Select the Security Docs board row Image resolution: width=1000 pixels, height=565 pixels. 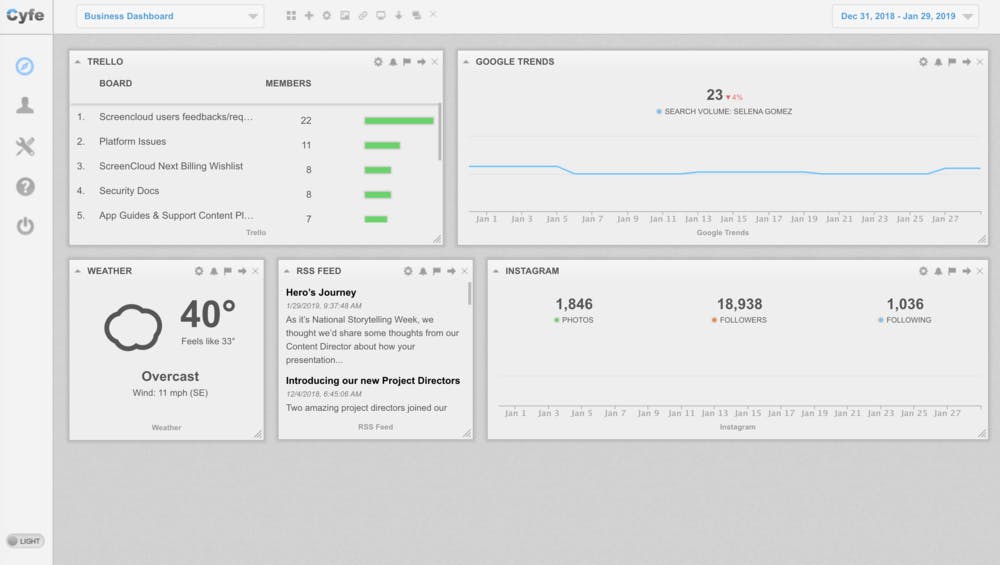pyautogui.click(x=255, y=191)
